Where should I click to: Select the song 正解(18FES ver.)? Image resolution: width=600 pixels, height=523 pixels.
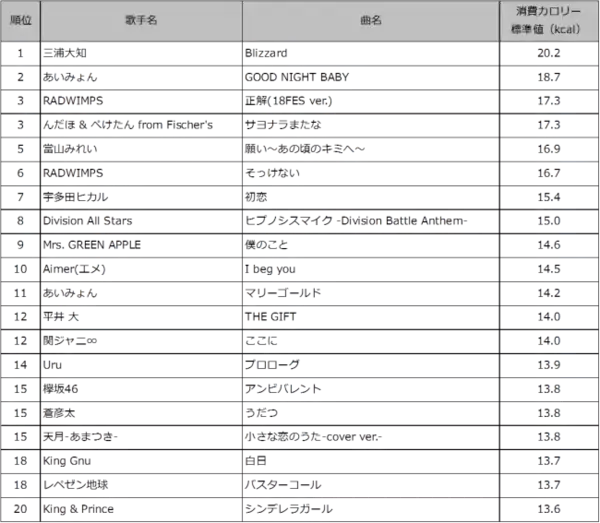click(x=289, y=101)
